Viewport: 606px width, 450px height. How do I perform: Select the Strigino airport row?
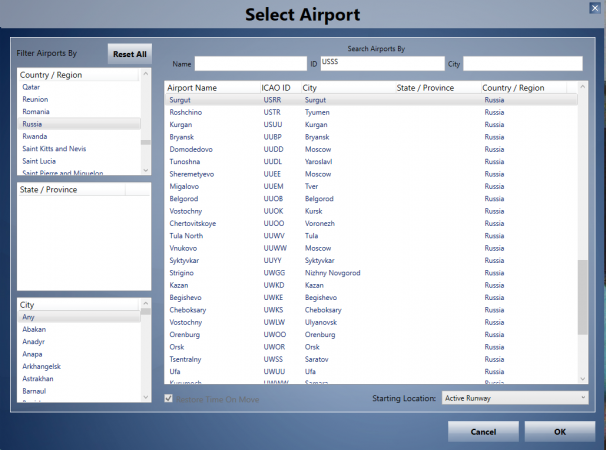pyautogui.click(x=371, y=273)
